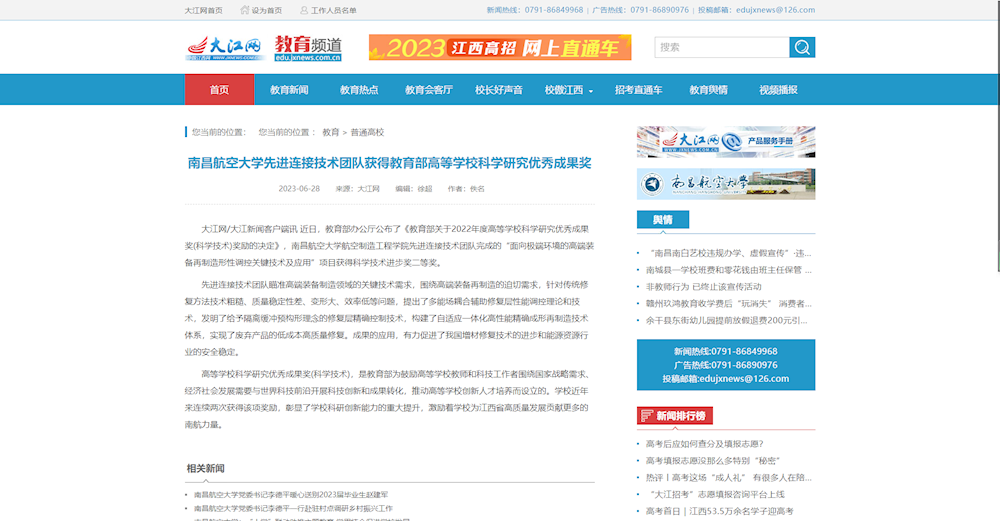Go to the 首页 navigation tab
Viewport: 1000px width, 521px height.
point(219,90)
